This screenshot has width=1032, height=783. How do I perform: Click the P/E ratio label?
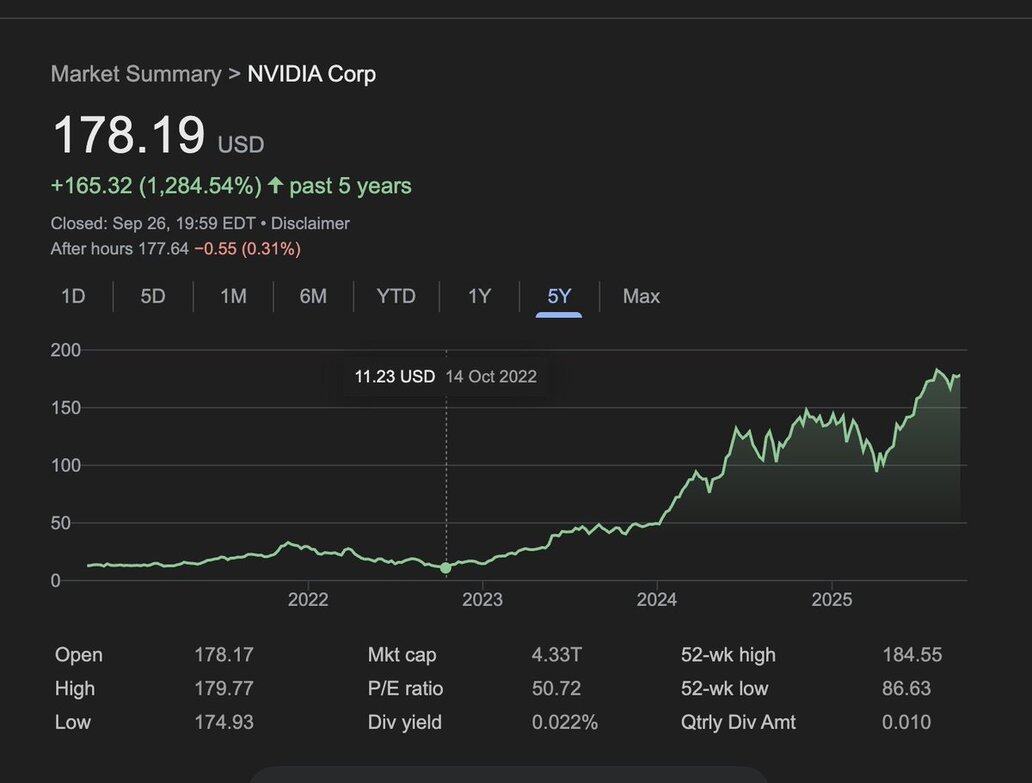pyautogui.click(x=405, y=688)
